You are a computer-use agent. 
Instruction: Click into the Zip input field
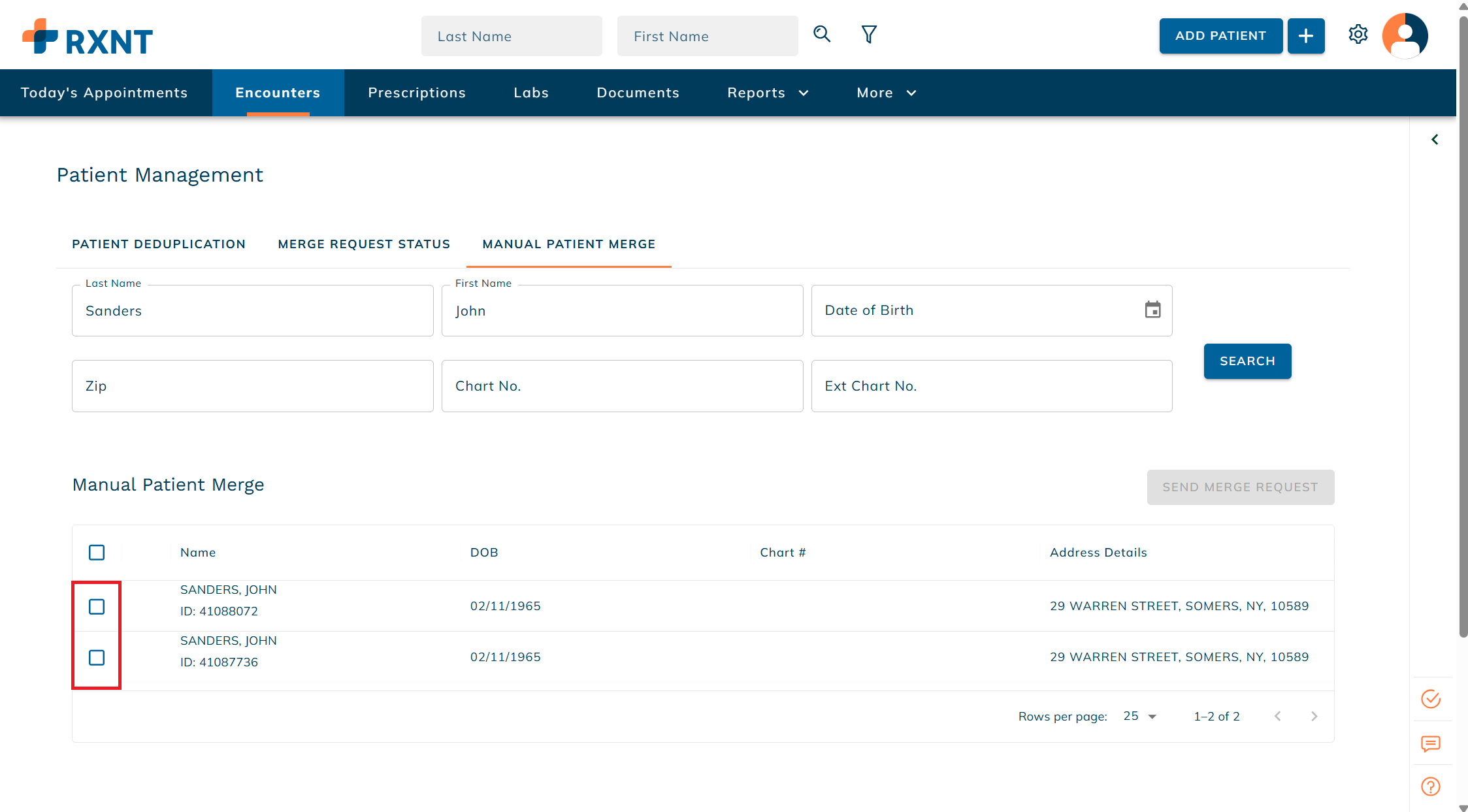tap(252, 386)
